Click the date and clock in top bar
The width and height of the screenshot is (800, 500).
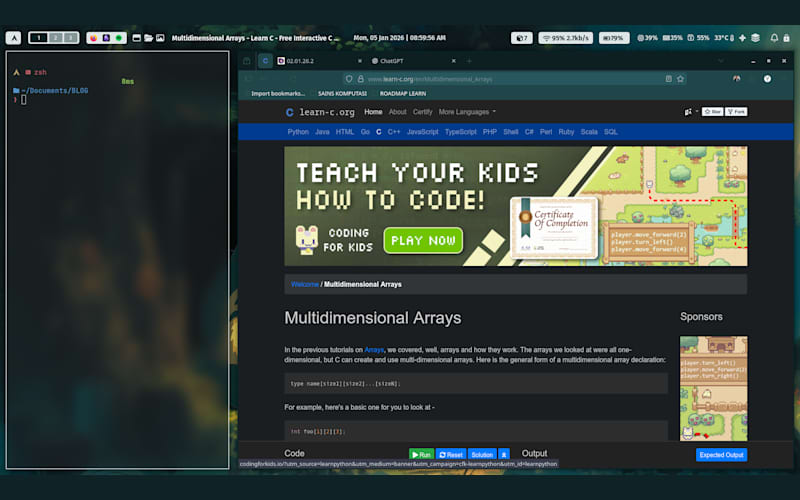399,38
